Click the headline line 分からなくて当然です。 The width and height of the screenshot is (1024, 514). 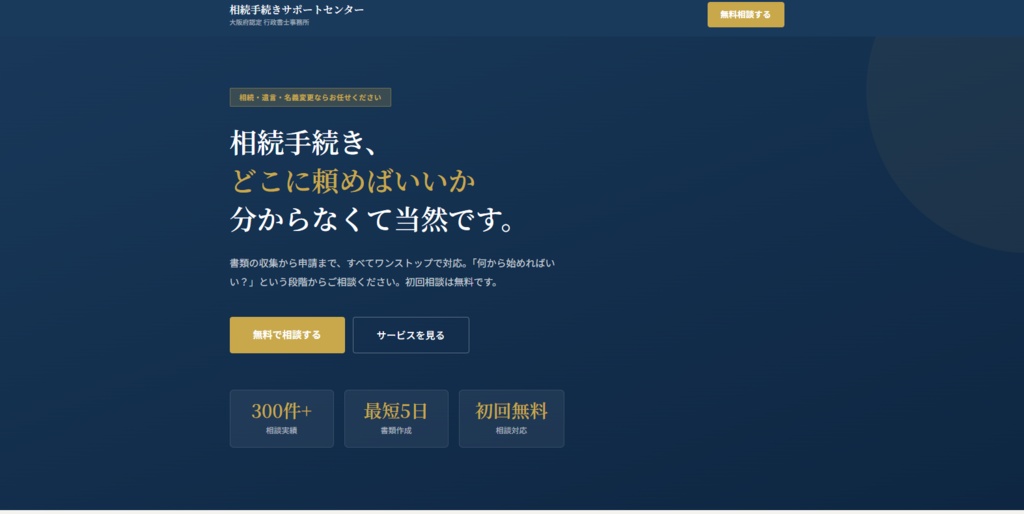click(x=372, y=219)
